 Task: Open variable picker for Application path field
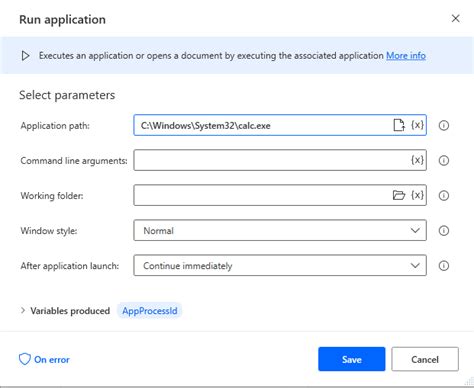417,125
